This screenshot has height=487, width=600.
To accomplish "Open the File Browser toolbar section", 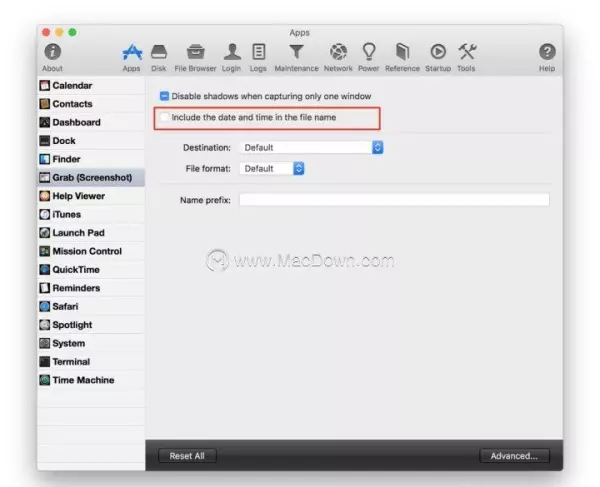I will point(195,57).
